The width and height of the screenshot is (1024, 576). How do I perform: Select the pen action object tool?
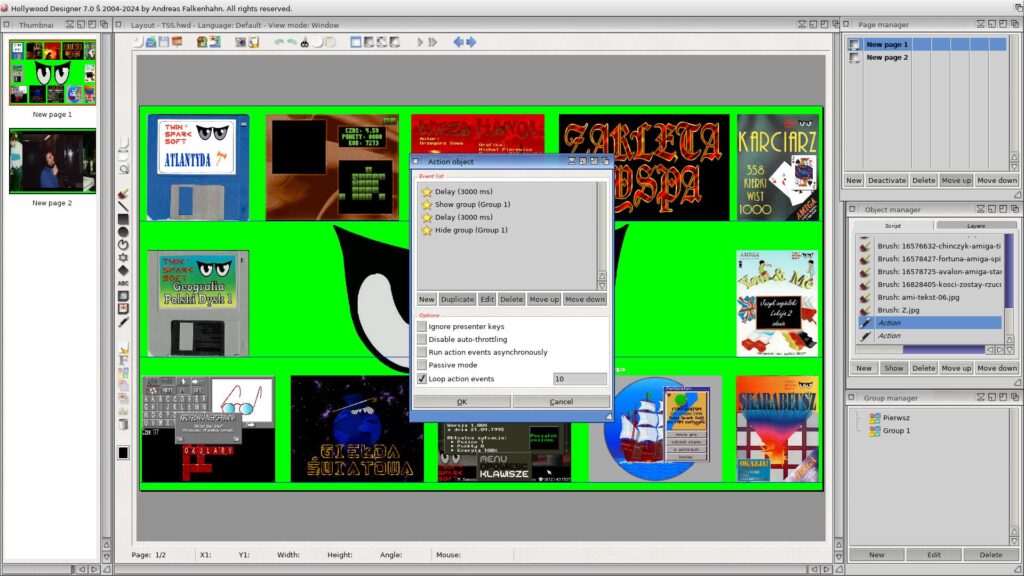(x=123, y=322)
